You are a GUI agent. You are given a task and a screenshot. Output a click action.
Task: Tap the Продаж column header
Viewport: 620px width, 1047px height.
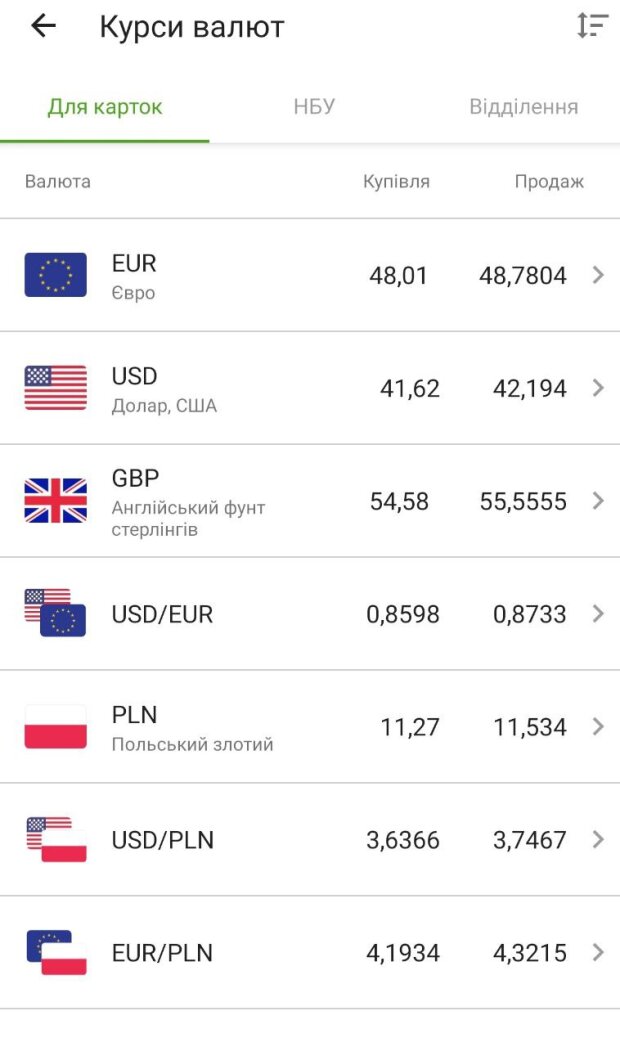(x=549, y=182)
